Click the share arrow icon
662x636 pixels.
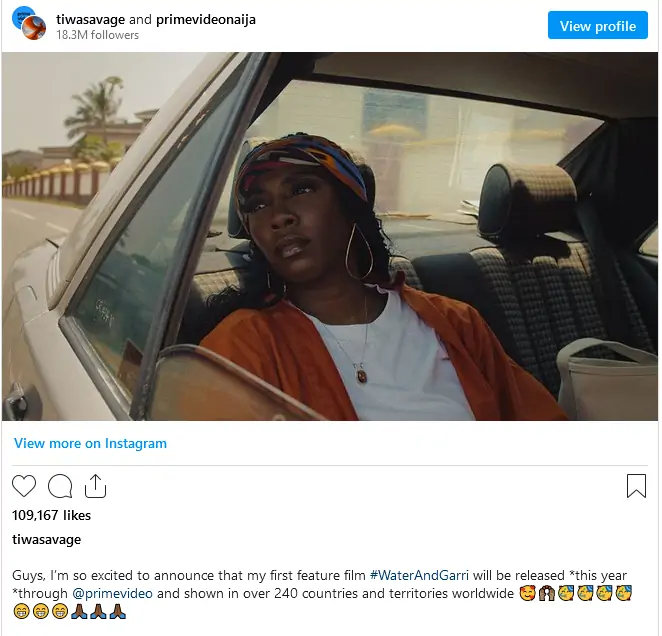click(95, 486)
